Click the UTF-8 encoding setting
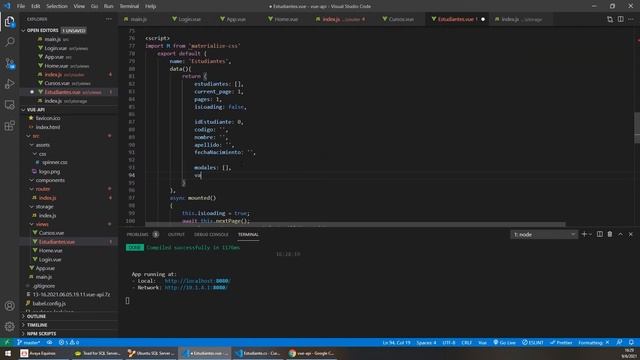Image resolution: width=640 pixels, height=360 pixels. pyautogui.click(x=449, y=342)
